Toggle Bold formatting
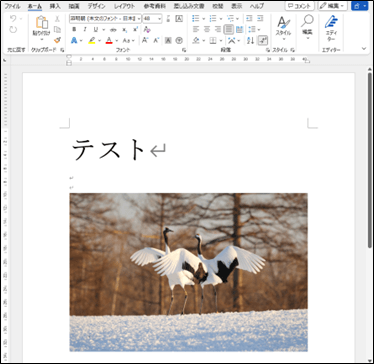 pyautogui.click(x=74, y=30)
